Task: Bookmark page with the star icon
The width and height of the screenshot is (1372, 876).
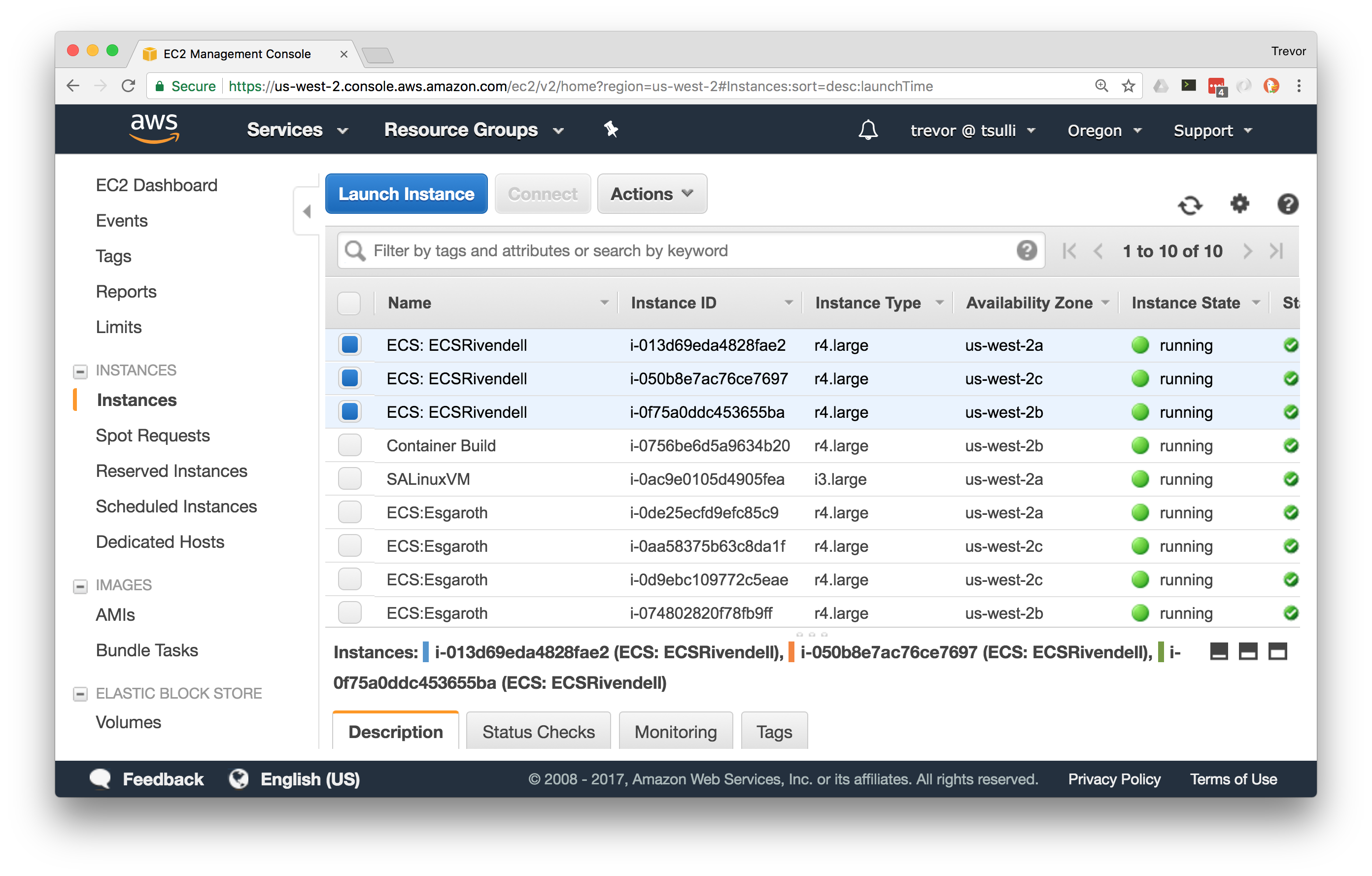Action: (x=1128, y=87)
